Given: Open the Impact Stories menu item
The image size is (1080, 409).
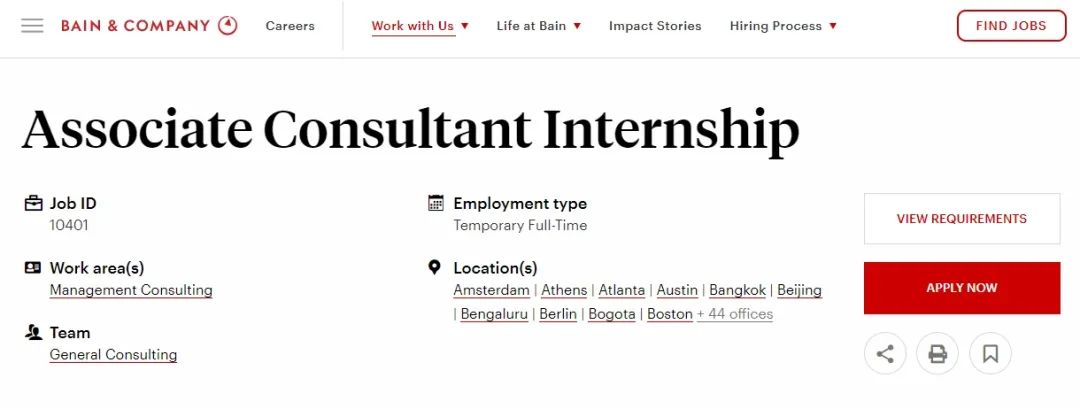Looking at the screenshot, I should pos(655,26).
